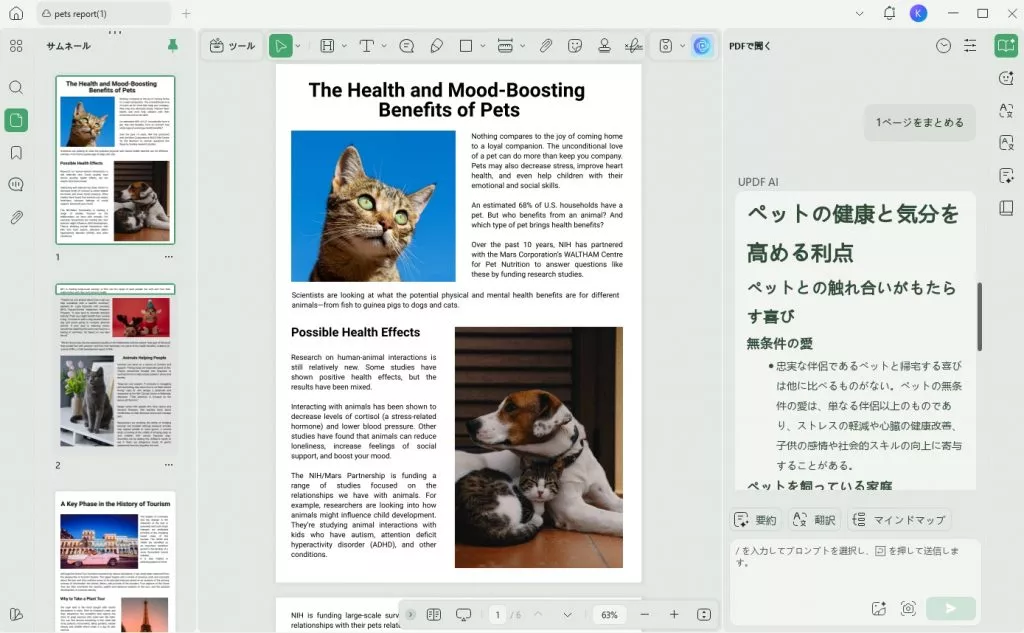Open the book icon at bottom of right sidebar
1024x633 pixels.
click(x=1006, y=208)
